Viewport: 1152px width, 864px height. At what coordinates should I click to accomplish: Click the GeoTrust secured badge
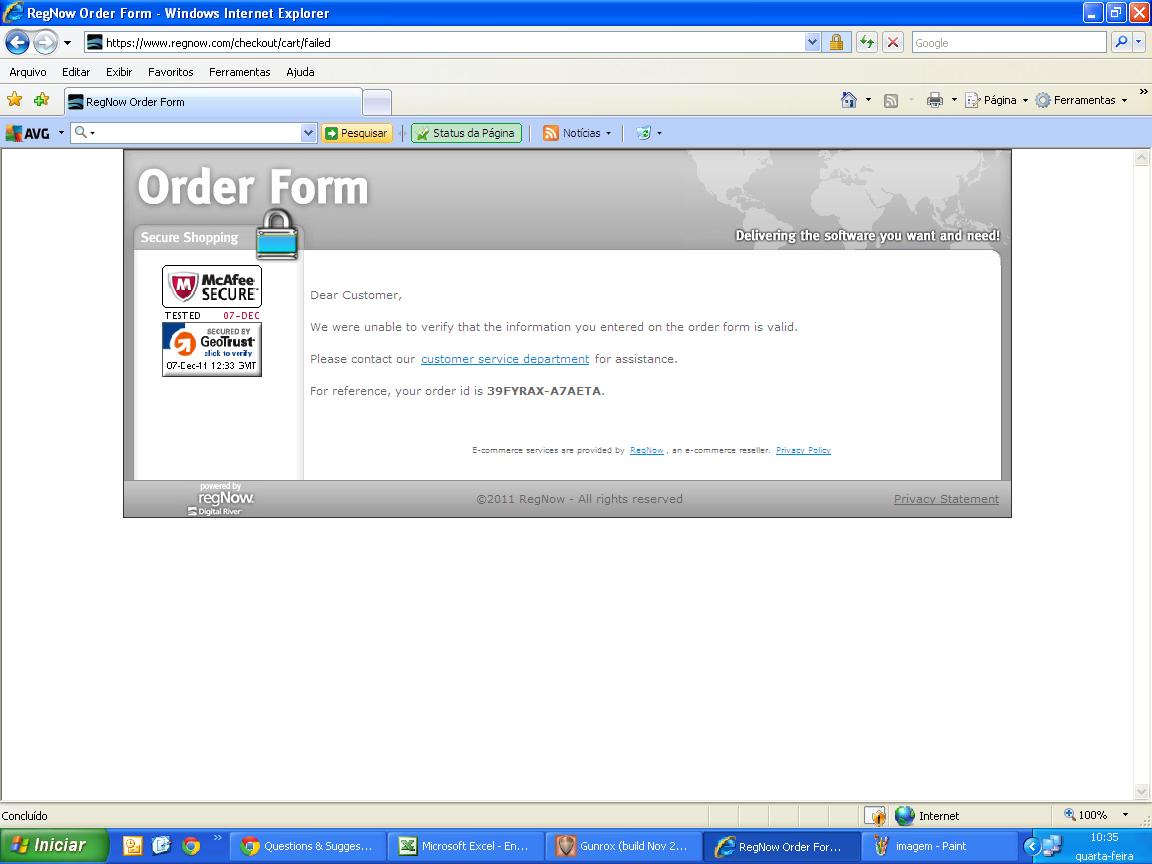(212, 349)
